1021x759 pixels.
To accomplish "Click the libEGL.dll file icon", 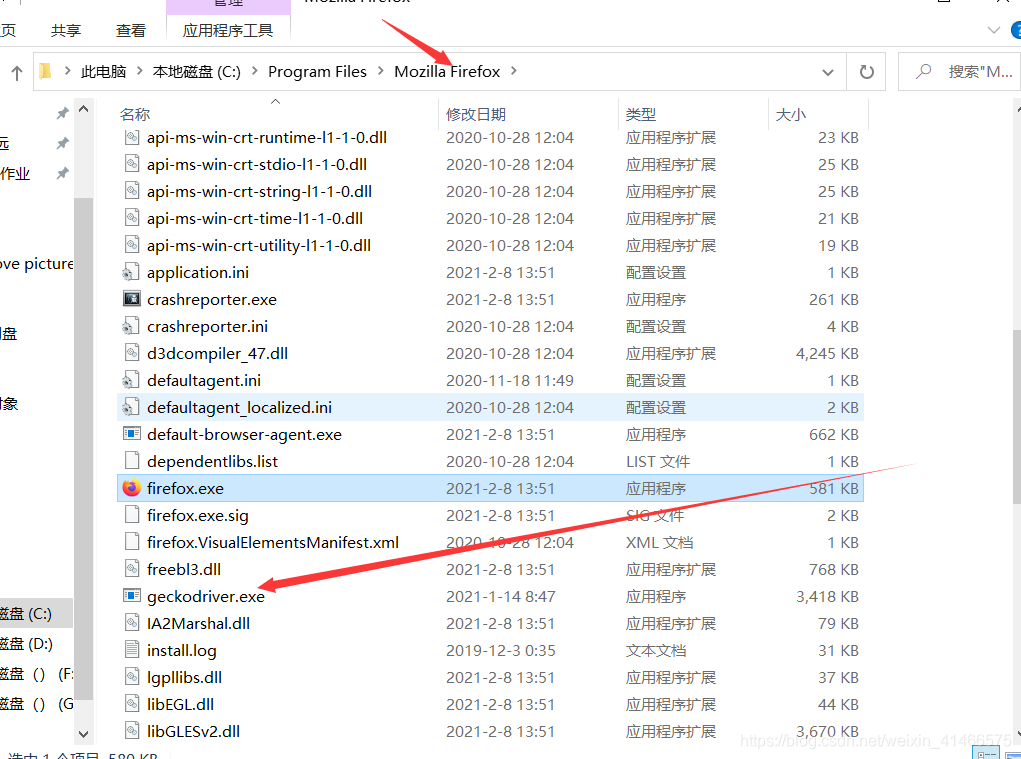I will tap(132, 704).
